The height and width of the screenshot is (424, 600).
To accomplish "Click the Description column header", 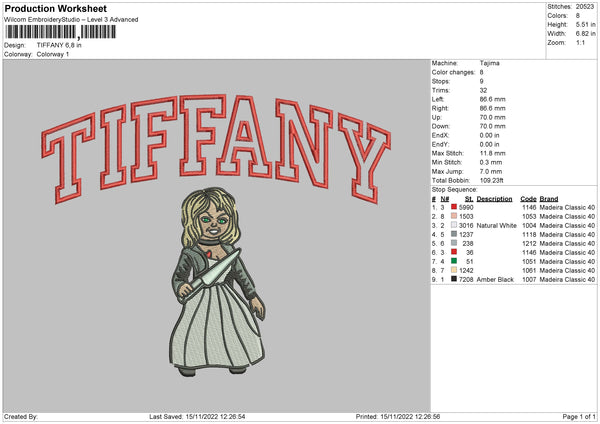I will (x=494, y=198).
